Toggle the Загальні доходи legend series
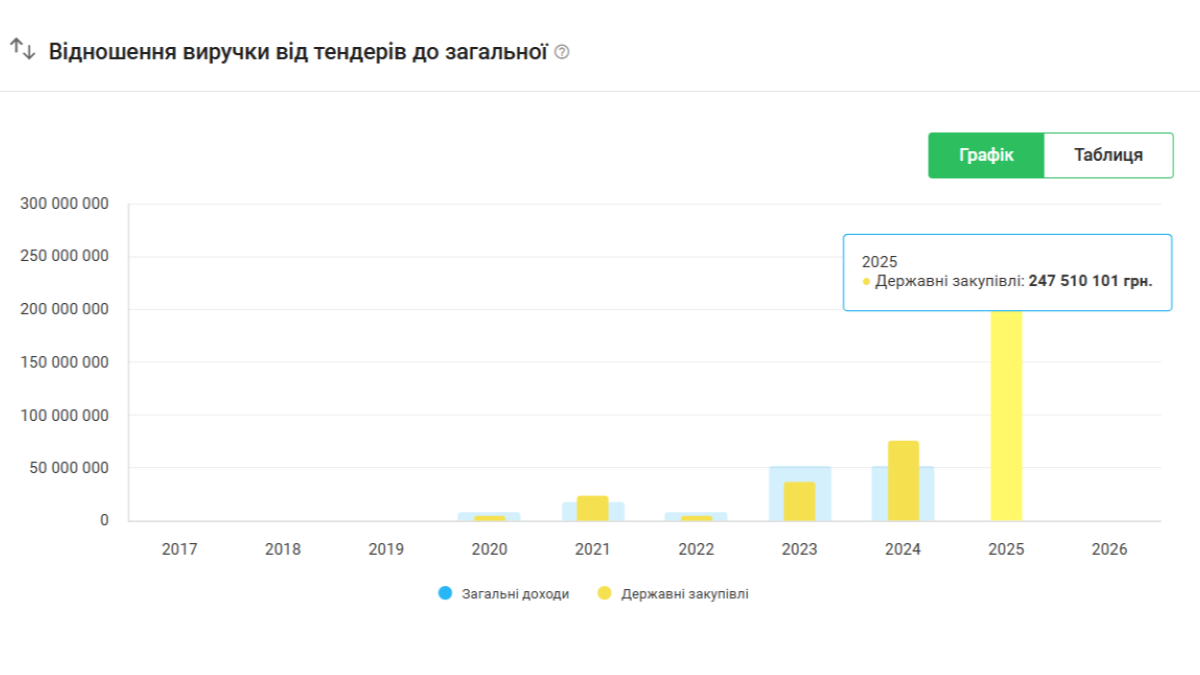The height and width of the screenshot is (675, 1200). [x=514, y=594]
